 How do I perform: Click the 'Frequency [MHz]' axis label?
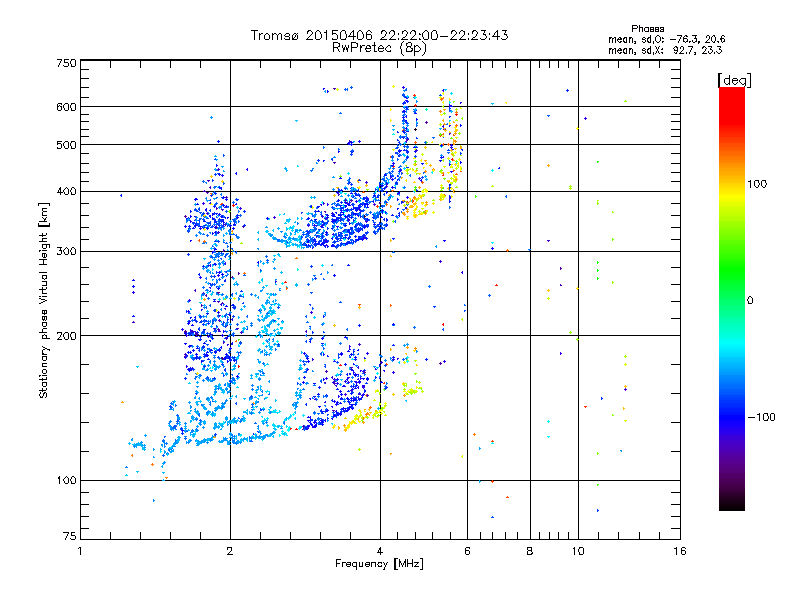click(379, 564)
